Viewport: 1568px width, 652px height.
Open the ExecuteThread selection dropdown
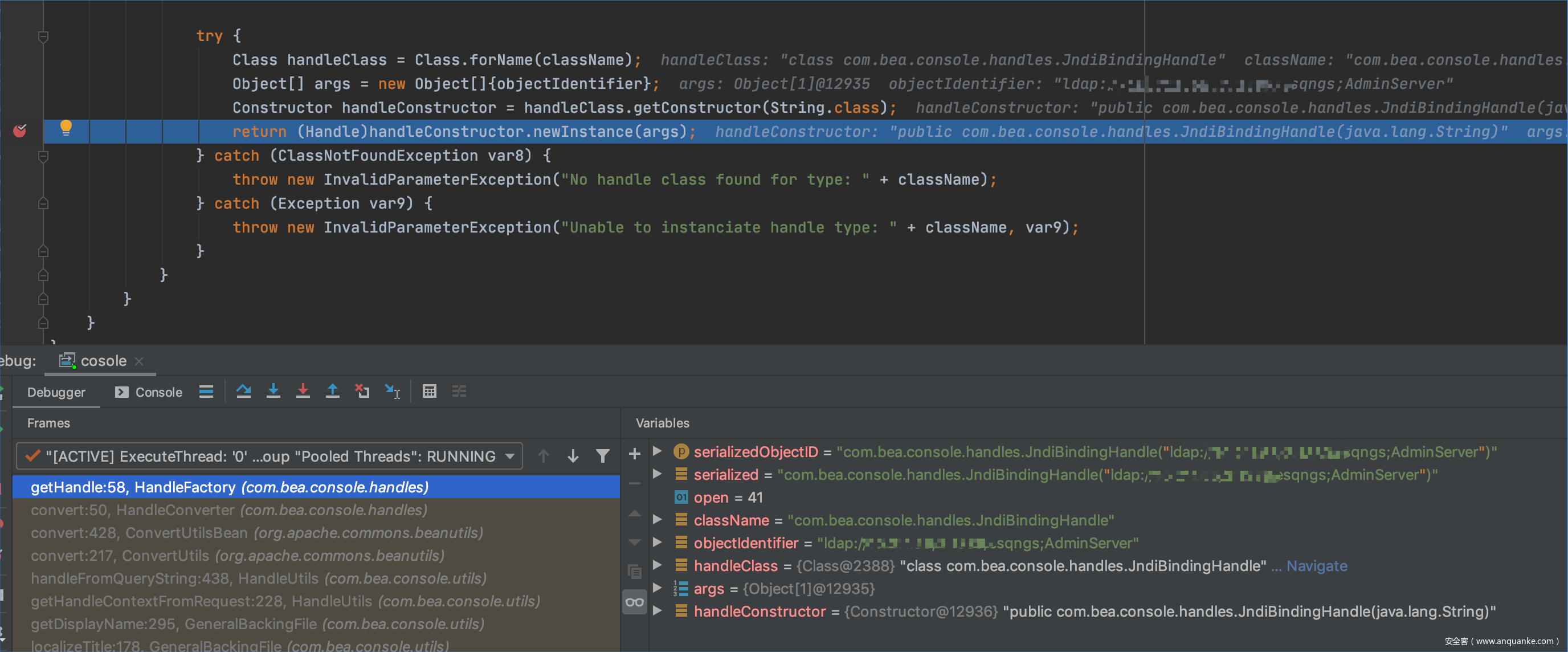click(x=510, y=456)
